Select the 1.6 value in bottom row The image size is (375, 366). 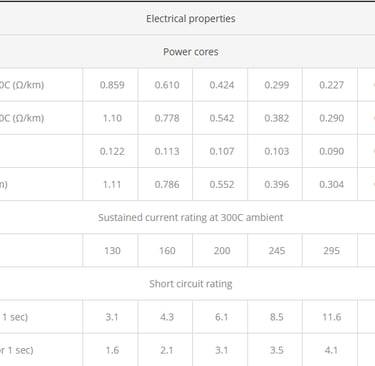(112, 350)
